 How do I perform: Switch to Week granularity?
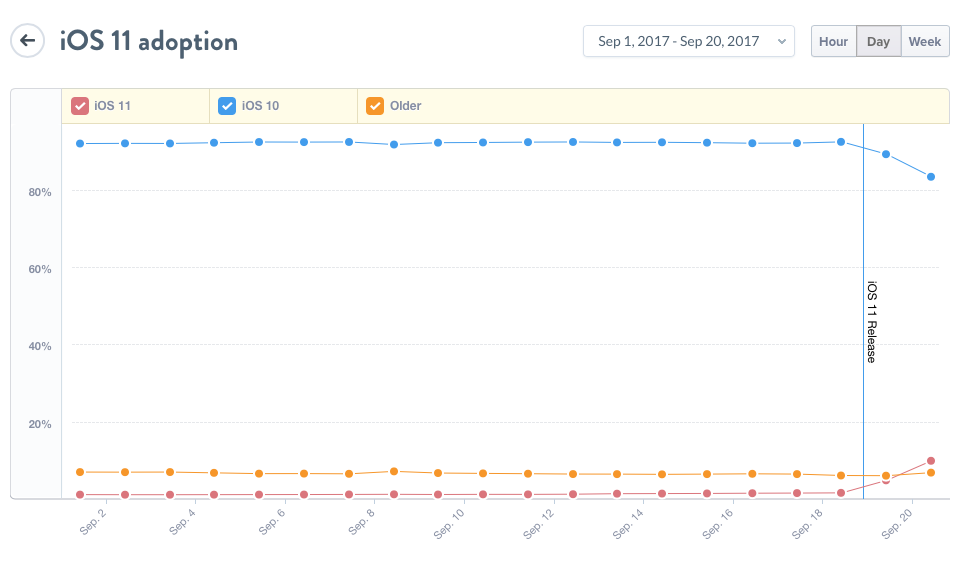[925, 41]
